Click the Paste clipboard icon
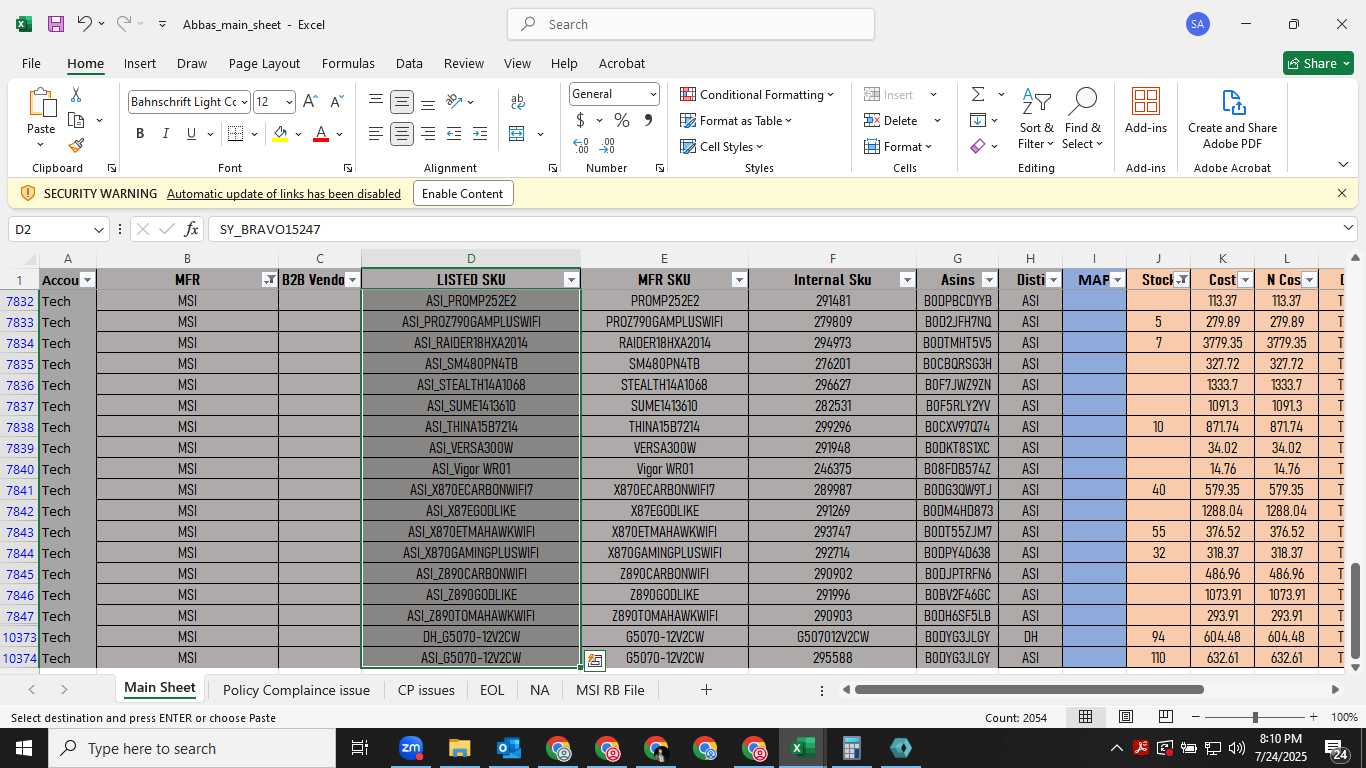The image size is (1366, 768). click(41, 103)
